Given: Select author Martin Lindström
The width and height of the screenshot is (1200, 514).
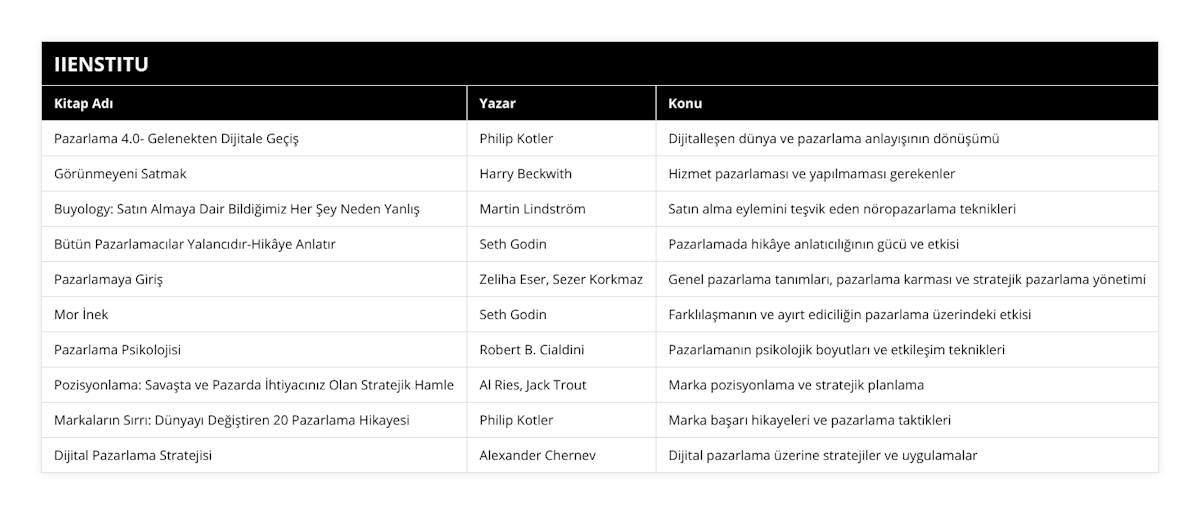Looking at the screenshot, I should pos(532,209).
